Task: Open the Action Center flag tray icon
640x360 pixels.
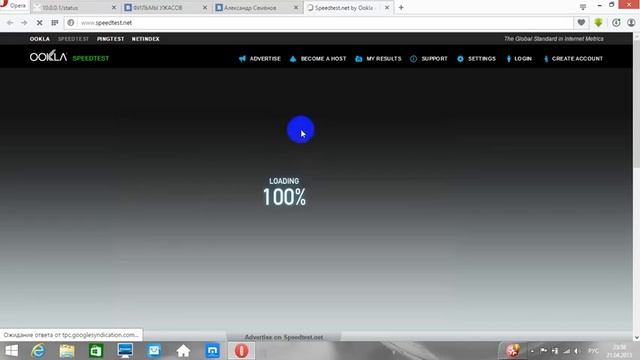Action: click(x=544, y=351)
